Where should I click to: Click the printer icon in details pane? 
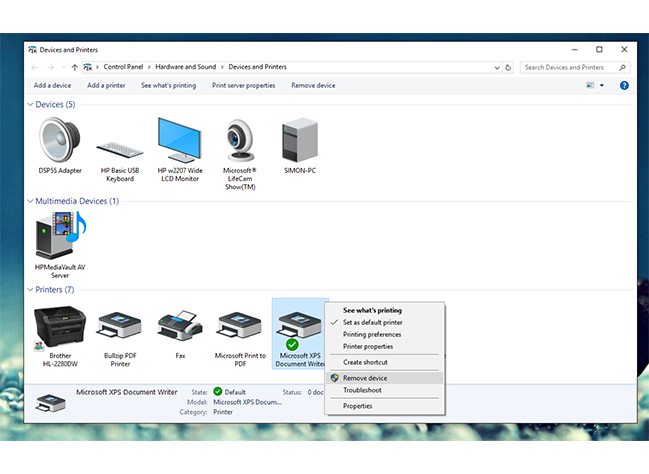(50, 403)
